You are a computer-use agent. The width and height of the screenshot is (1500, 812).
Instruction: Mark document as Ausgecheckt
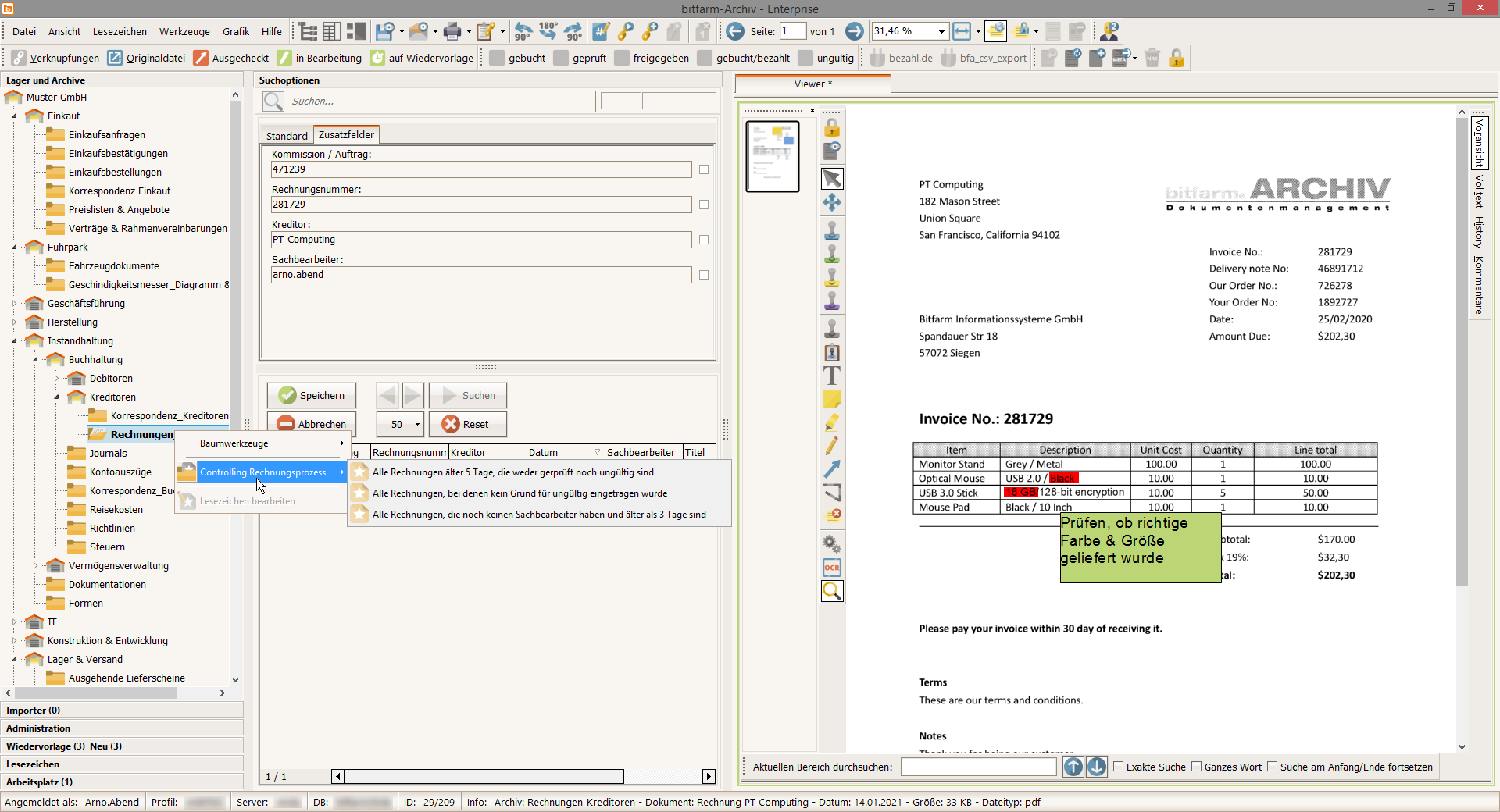231,58
